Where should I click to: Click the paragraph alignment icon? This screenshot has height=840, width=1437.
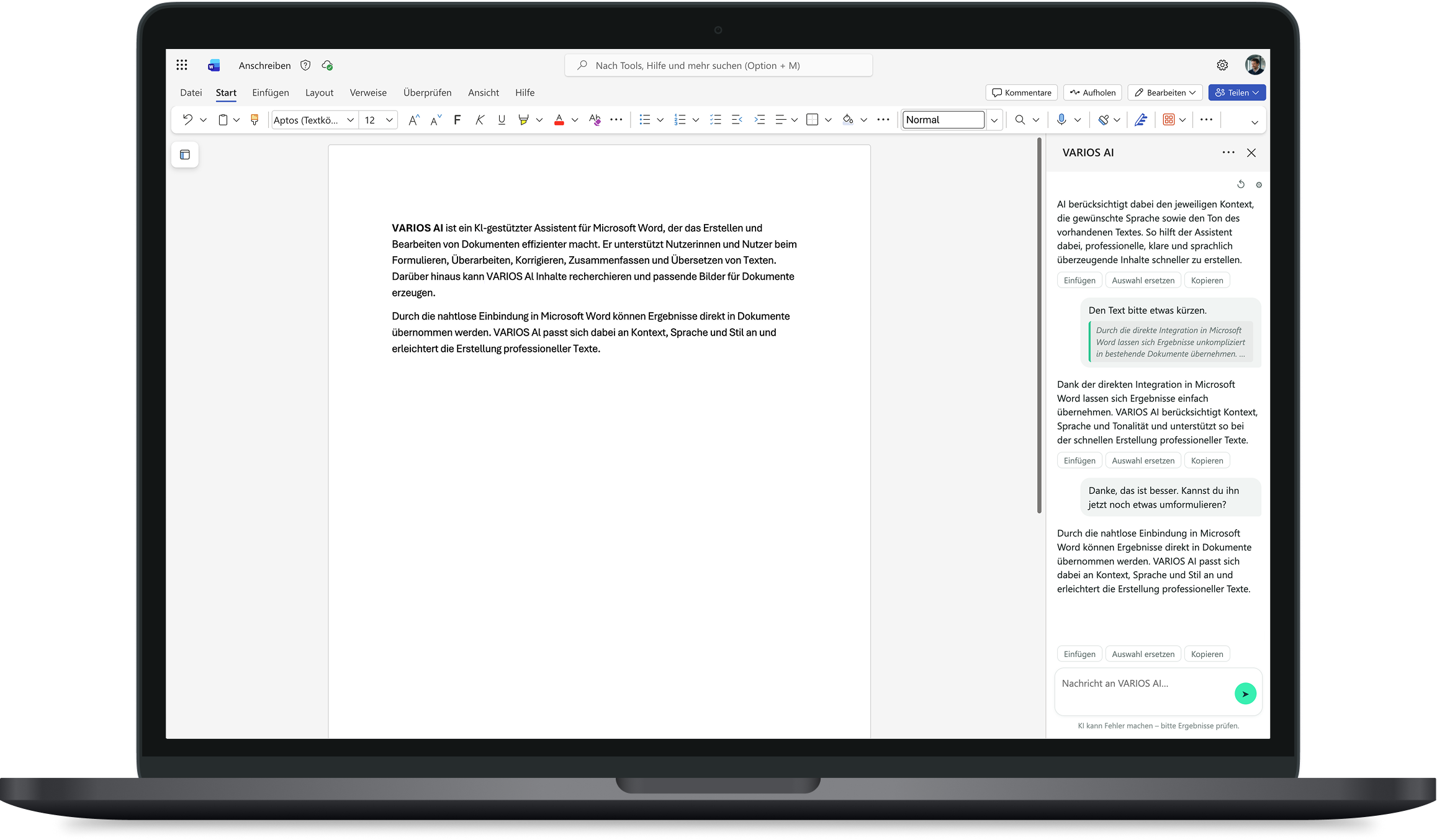781,120
